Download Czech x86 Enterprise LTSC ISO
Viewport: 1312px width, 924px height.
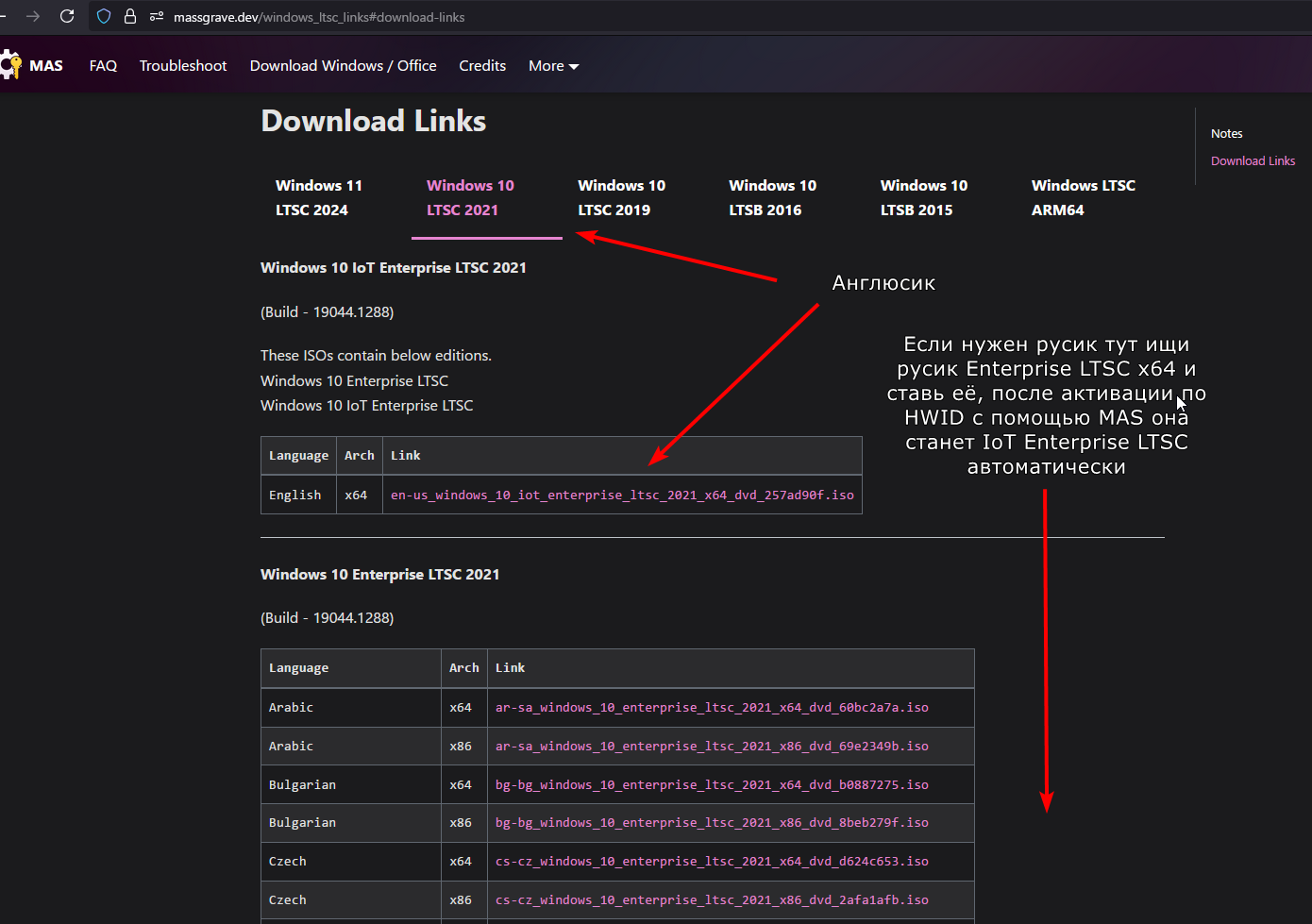tap(712, 899)
